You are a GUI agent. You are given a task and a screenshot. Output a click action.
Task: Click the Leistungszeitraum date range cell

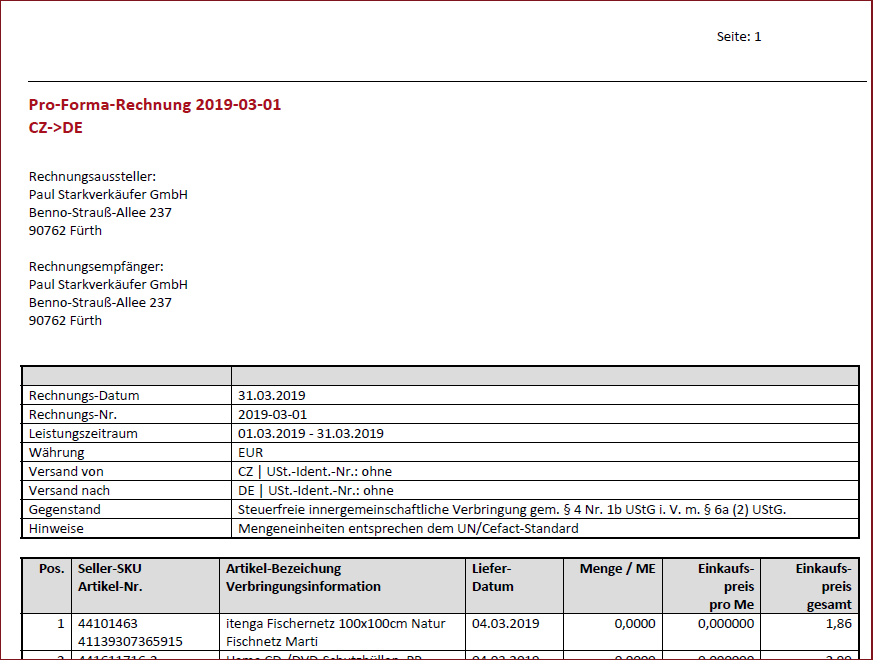311,433
